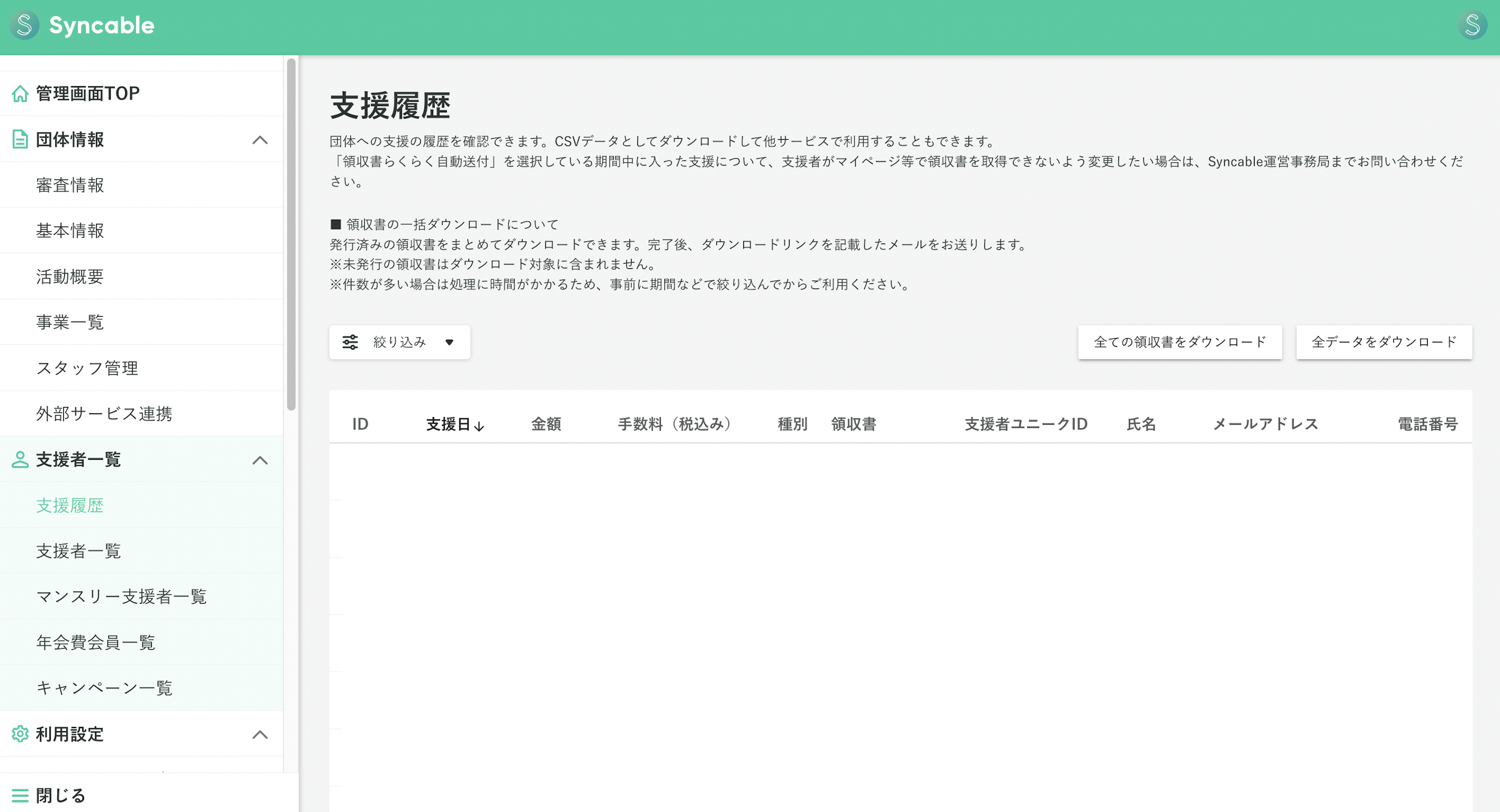1500x812 pixels.
Task: Open スタッフ管理 in the sidebar
Action: point(141,368)
